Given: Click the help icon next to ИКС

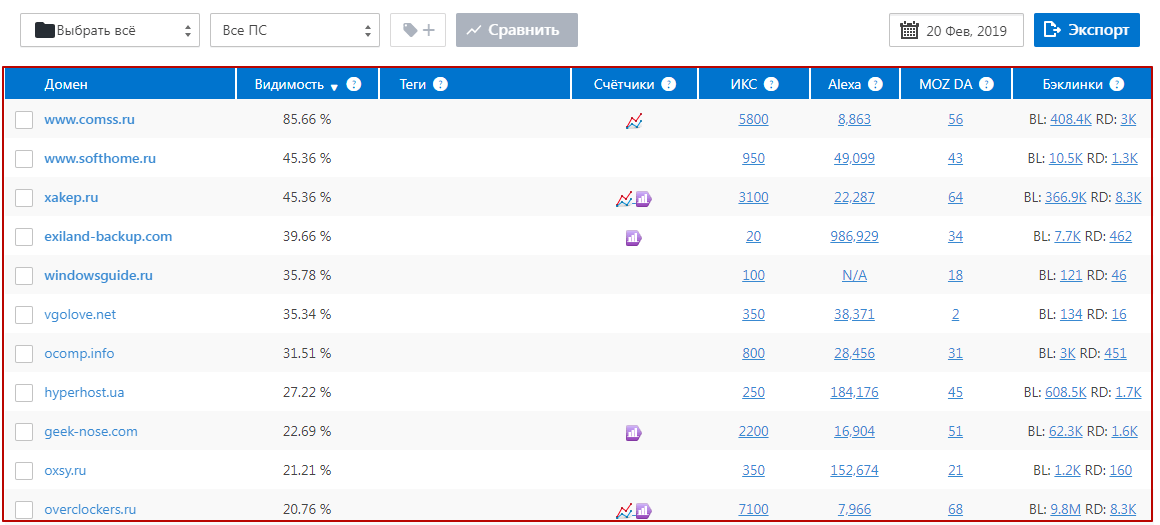Looking at the screenshot, I should coord(772,84).
